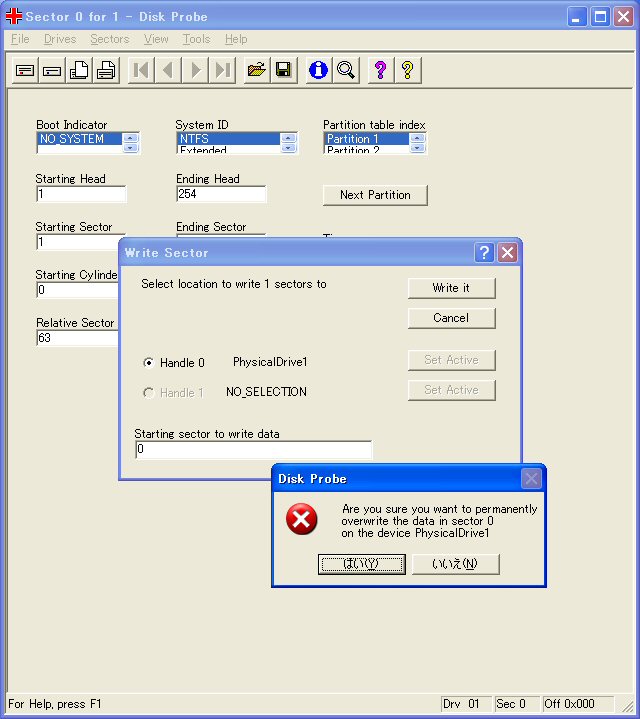Jump to first sector toolbar arrow
640x719 pixels.
coord(141,70)
